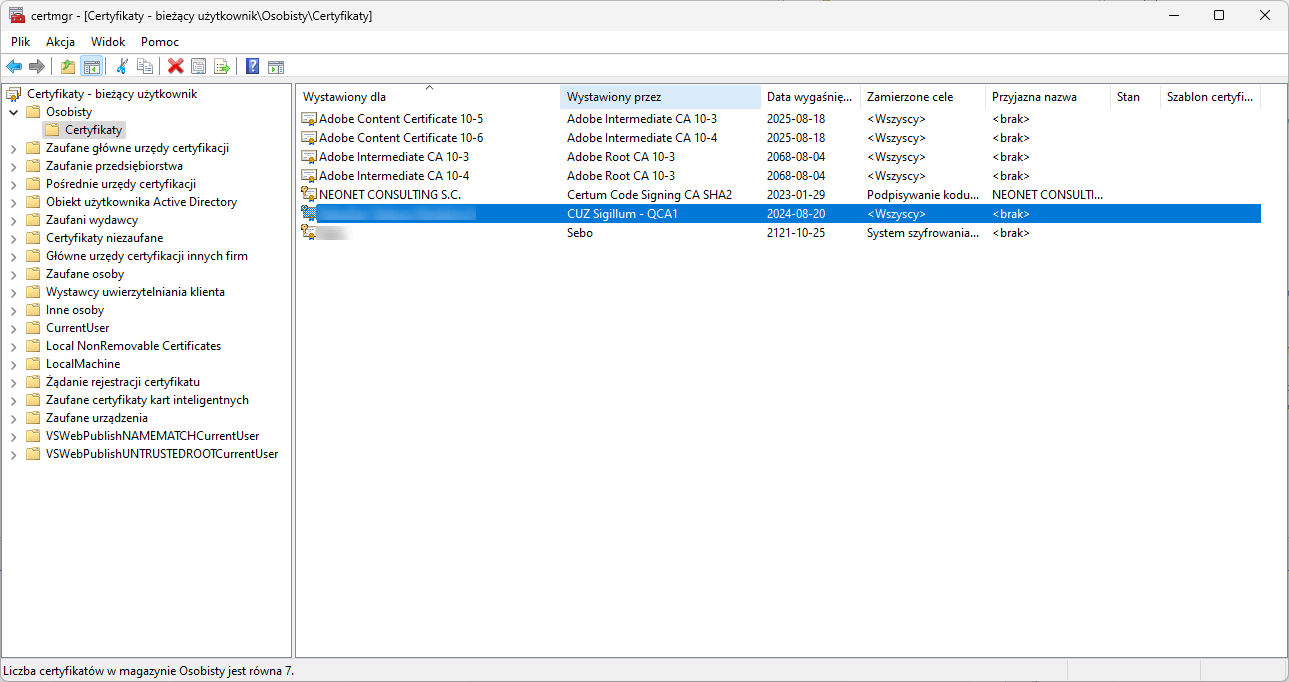Viewport: 1289px width, 682px height.
Task: Click the Cut scissors icon
Action: pyautogui.click(x=122, y=66)
